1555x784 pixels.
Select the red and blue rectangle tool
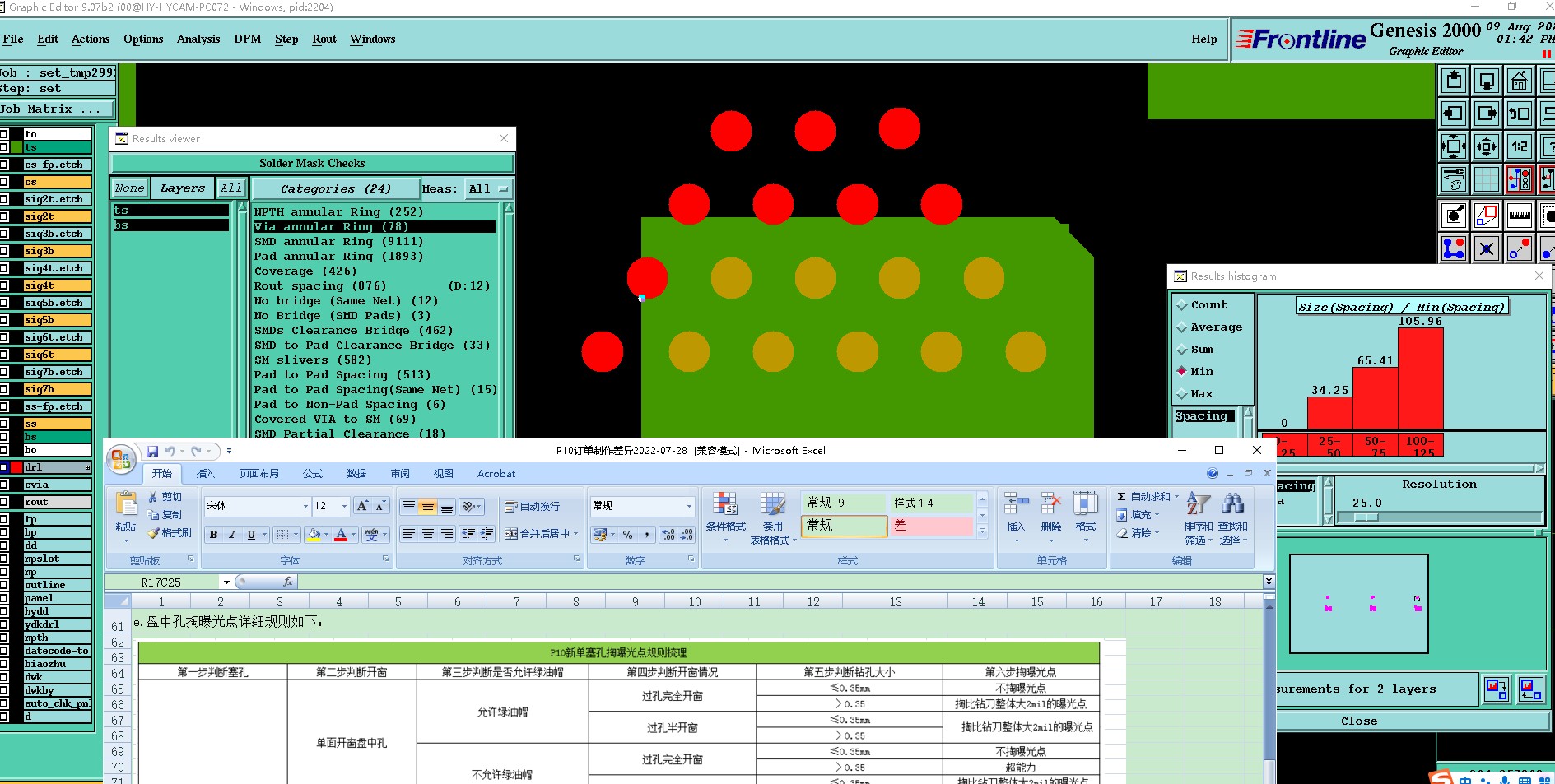[x=1487, y=216]
